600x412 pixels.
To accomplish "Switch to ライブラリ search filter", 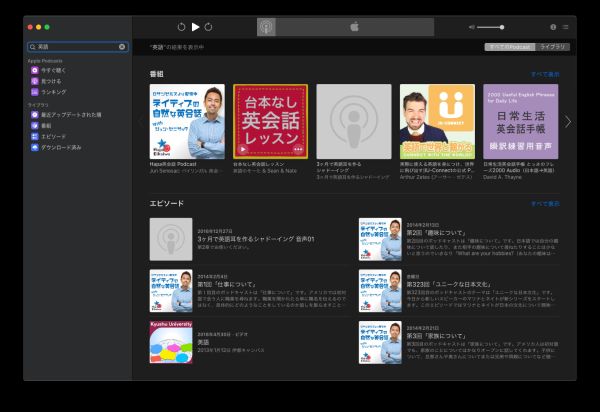I will (x=553, y=47).
